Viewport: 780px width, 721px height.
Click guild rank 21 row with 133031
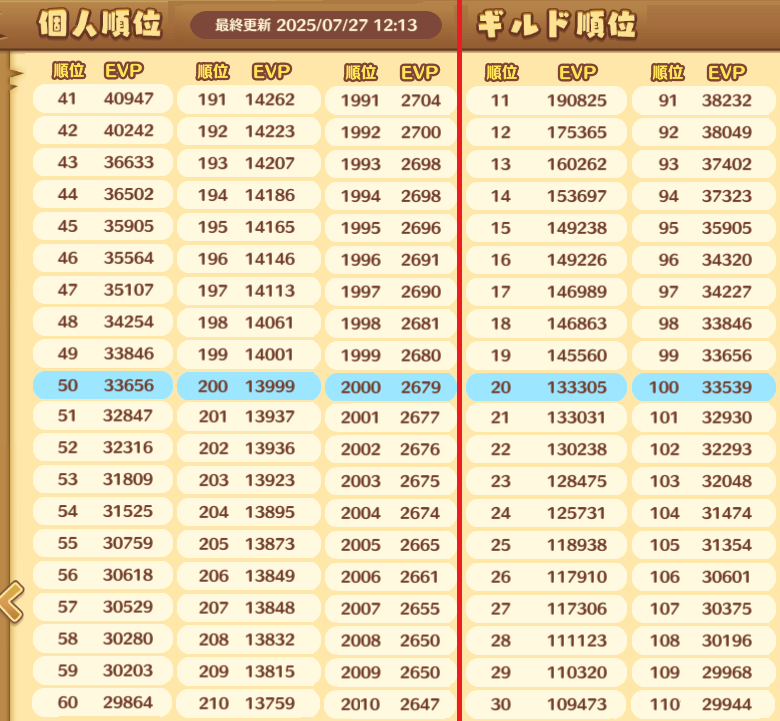pyautogui.click(x=546, y=417)
